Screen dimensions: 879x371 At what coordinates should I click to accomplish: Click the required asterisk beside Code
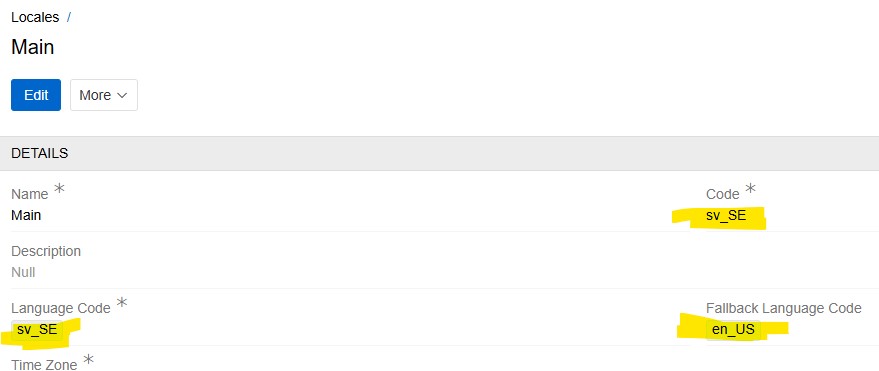750,189
